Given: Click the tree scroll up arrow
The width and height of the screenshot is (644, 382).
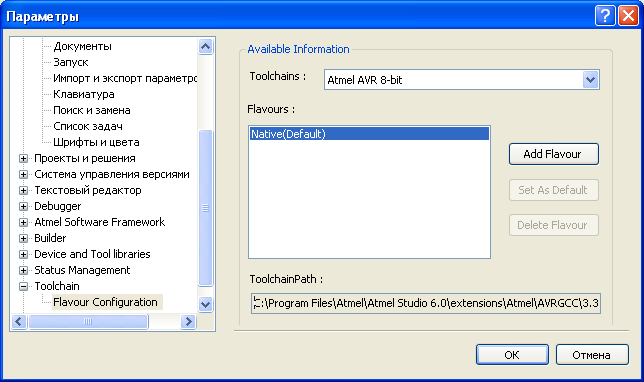Looking at the screenshot, I should coord(205,46).
